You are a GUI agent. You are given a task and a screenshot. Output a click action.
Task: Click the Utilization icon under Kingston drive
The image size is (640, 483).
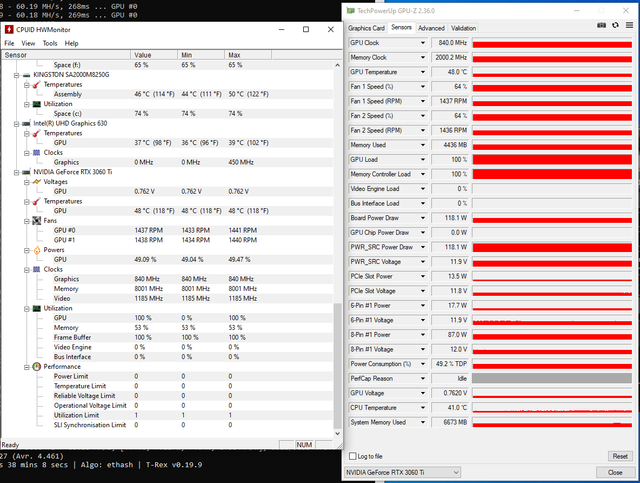tap(37, 104)
